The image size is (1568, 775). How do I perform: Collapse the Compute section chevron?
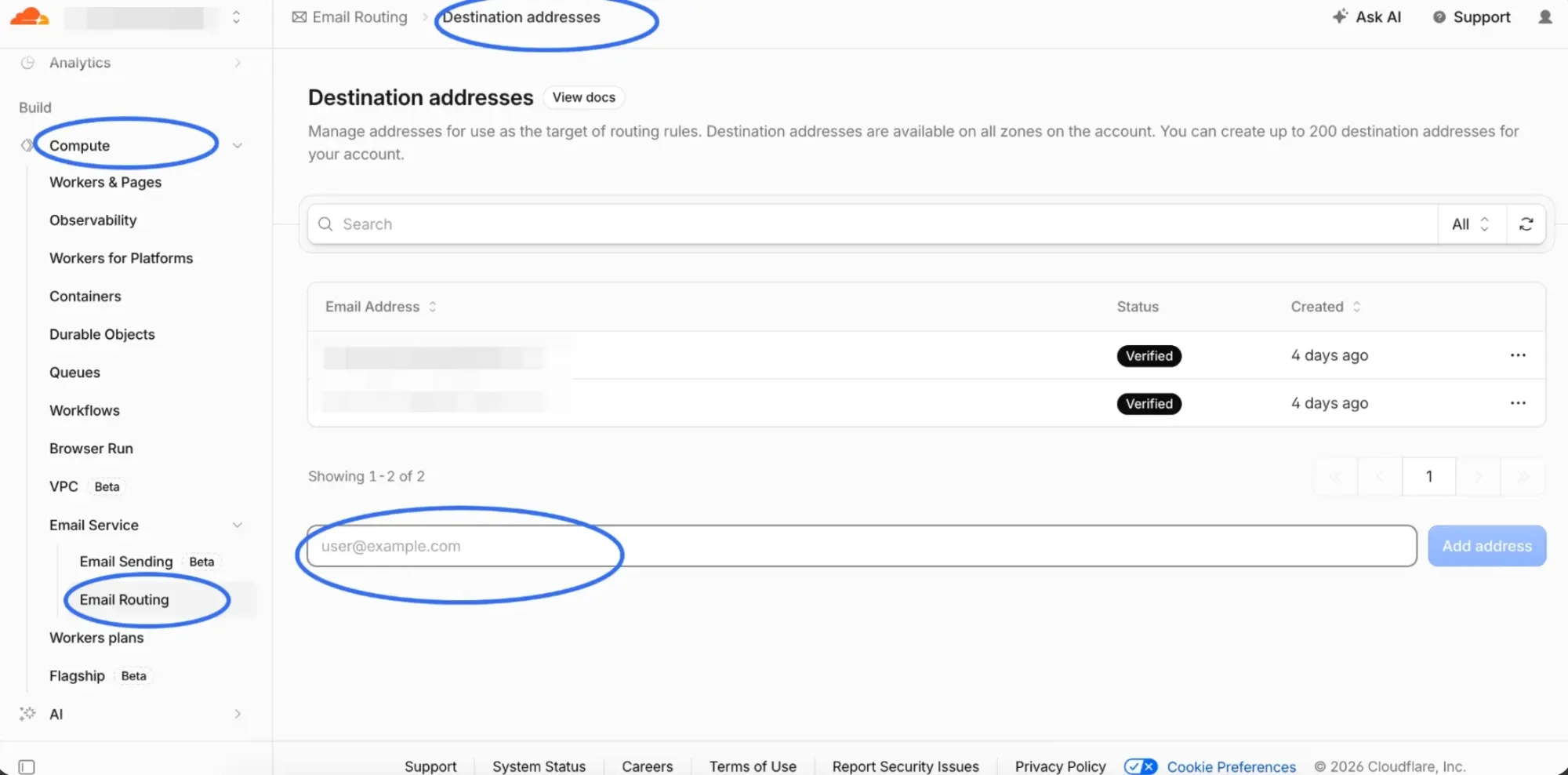(x=238, y=146)
